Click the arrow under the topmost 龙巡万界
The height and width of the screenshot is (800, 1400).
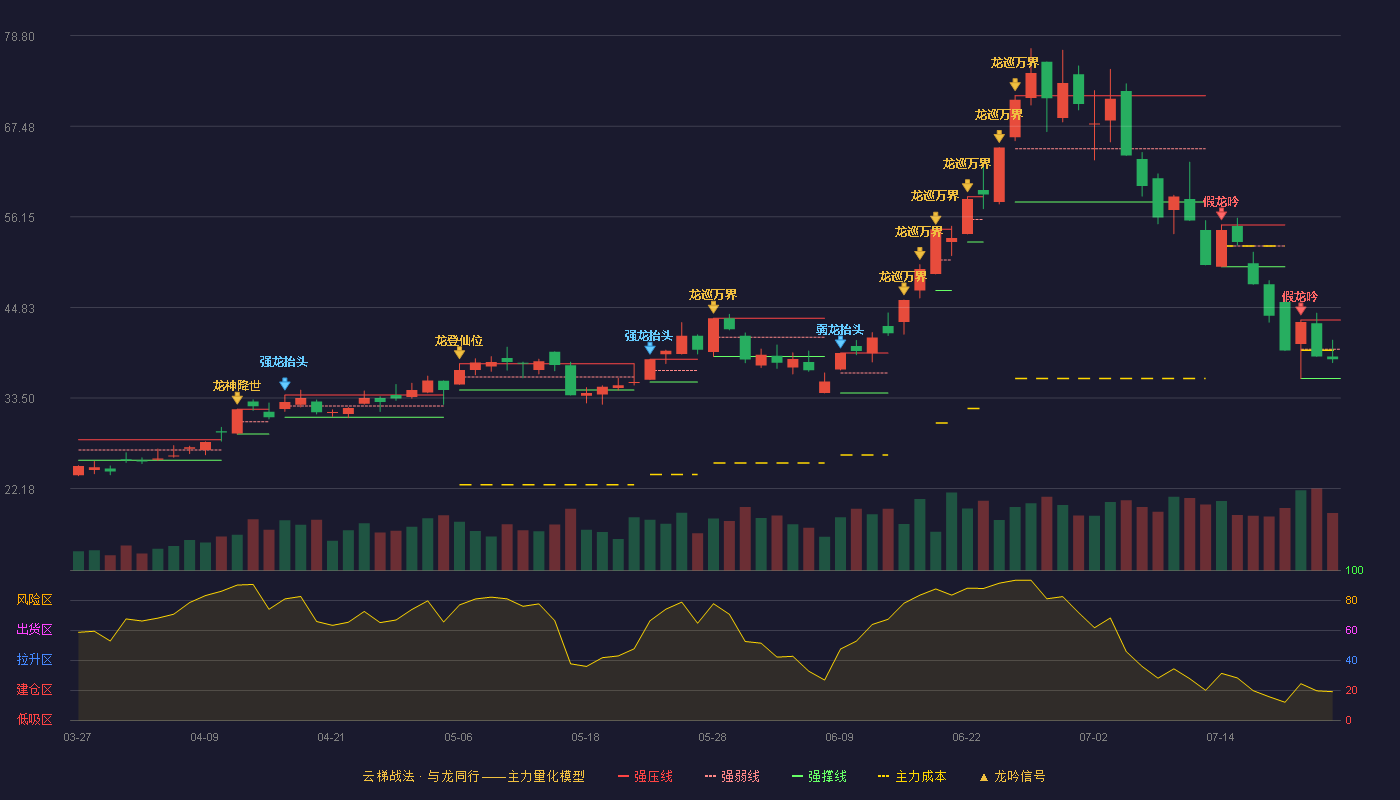[1015, 85]
